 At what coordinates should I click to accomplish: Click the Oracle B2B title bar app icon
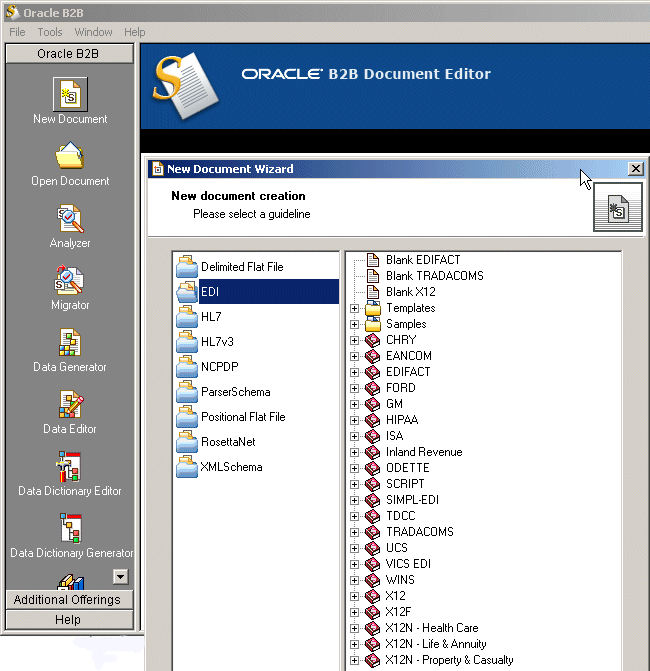[x=12, y=12]
